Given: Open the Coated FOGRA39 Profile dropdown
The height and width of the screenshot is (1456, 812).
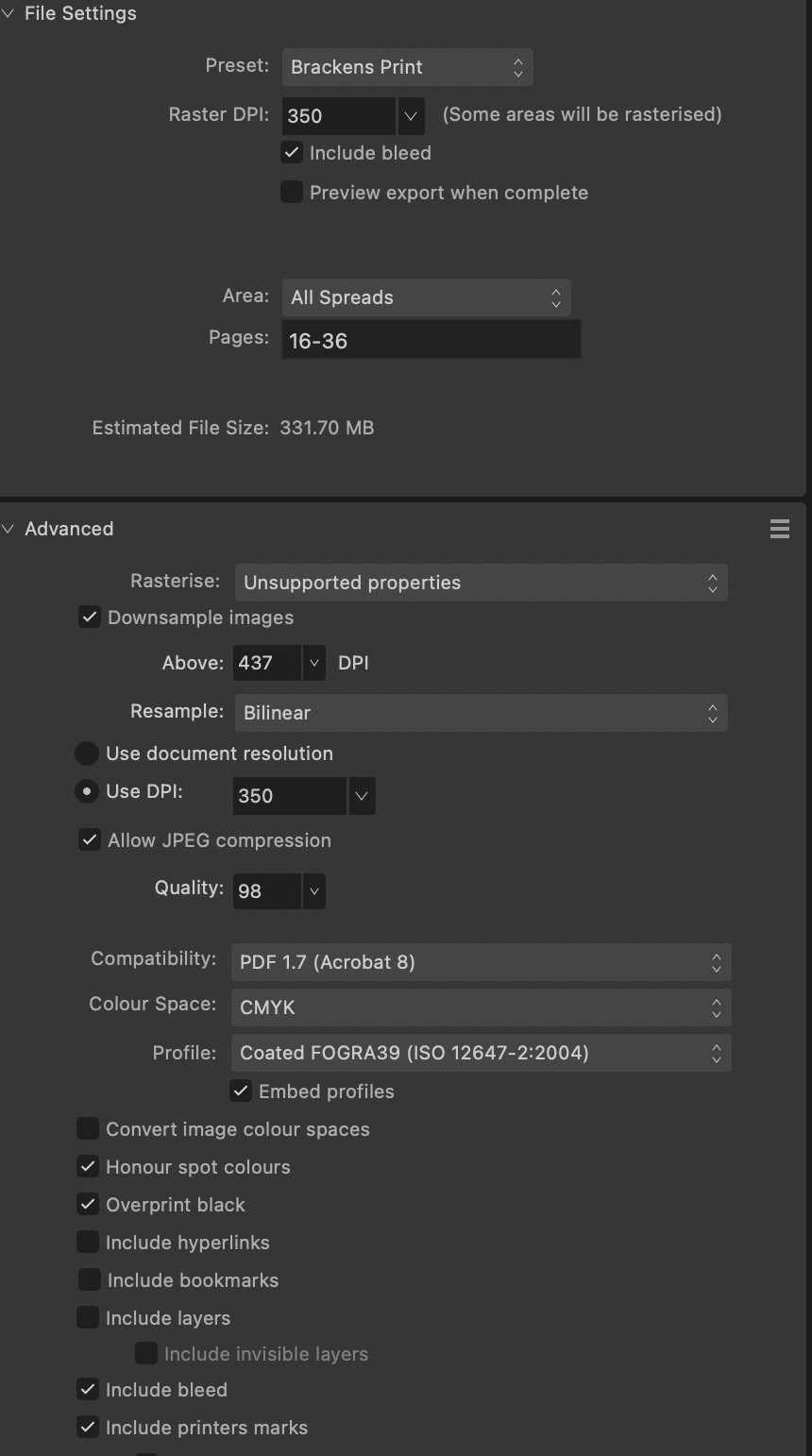Looking at the screenshot, I should click(x=482, y=1053).
